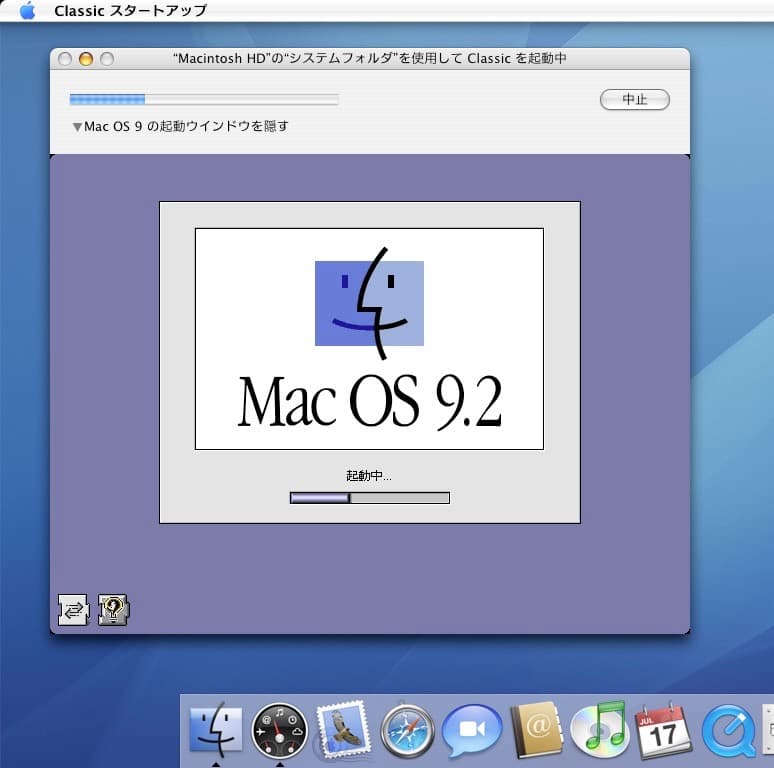Screen dimensions: 774x768
Task: Click the 'Mac OS 9.2' splash text
Action: 370,401
